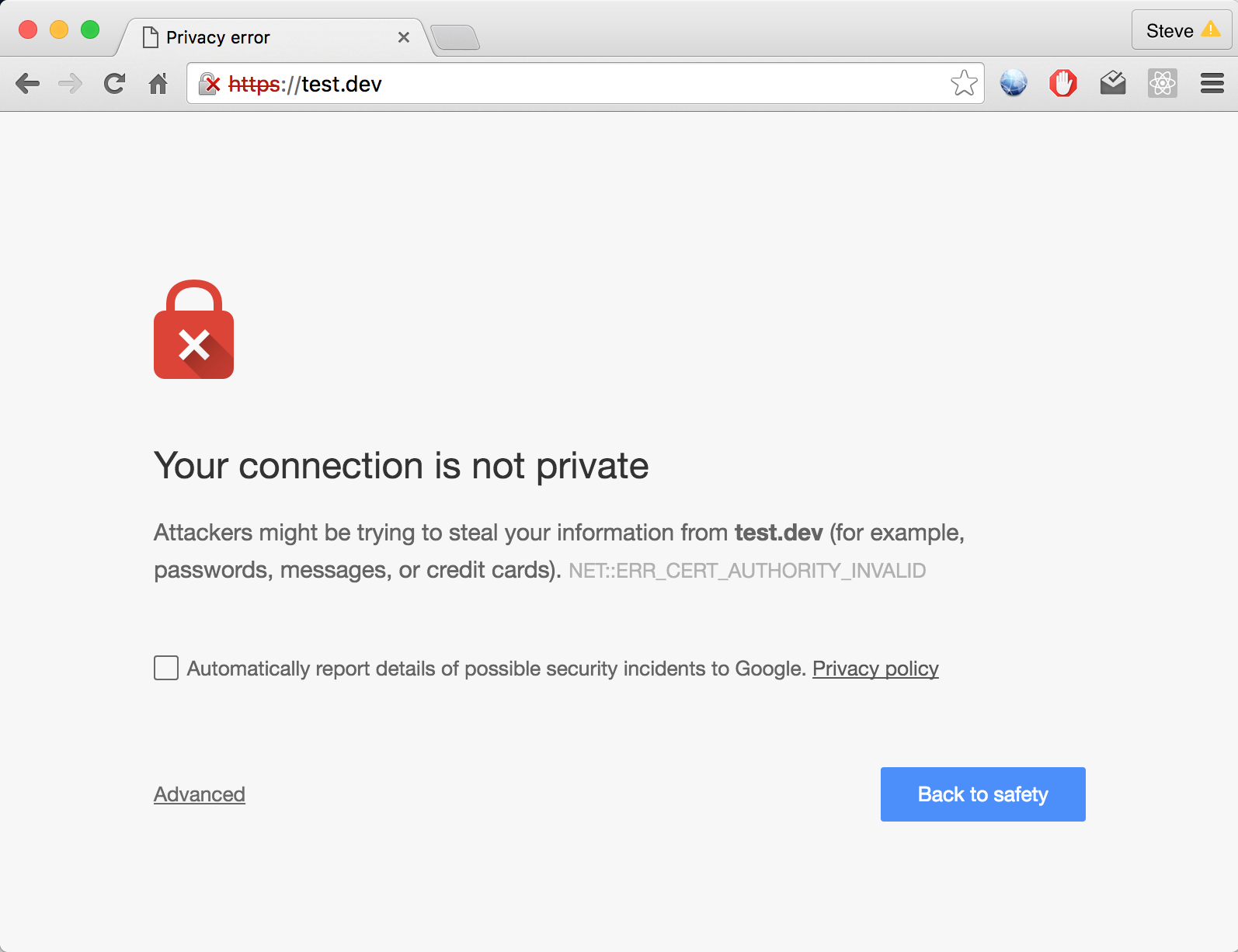Click the Back to safety button
Viewport: 1238px width, 952px height.
click(982, 794)
